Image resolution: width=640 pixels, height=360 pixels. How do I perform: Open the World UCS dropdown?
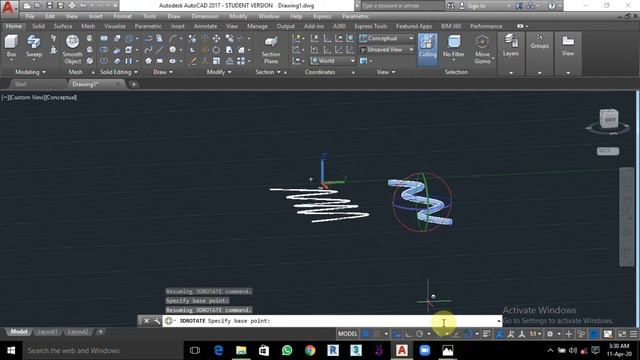(332, 60)
